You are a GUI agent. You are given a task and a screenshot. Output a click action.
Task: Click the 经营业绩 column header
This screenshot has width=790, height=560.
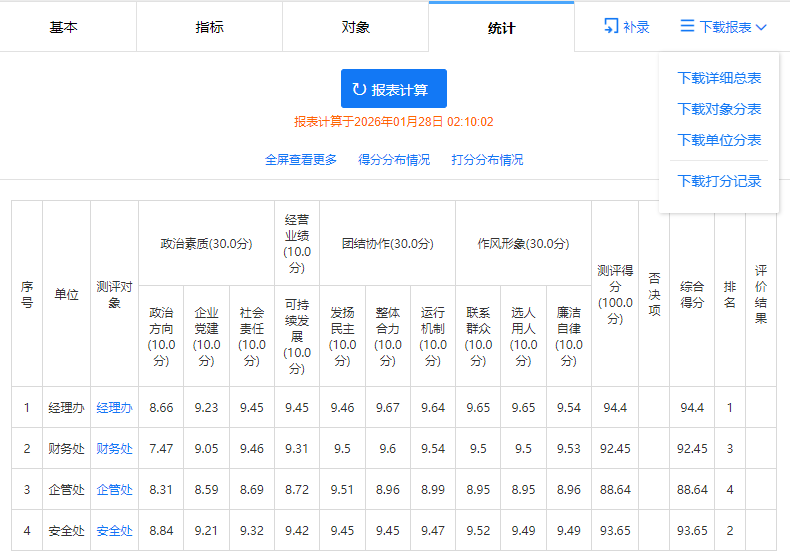297,243
